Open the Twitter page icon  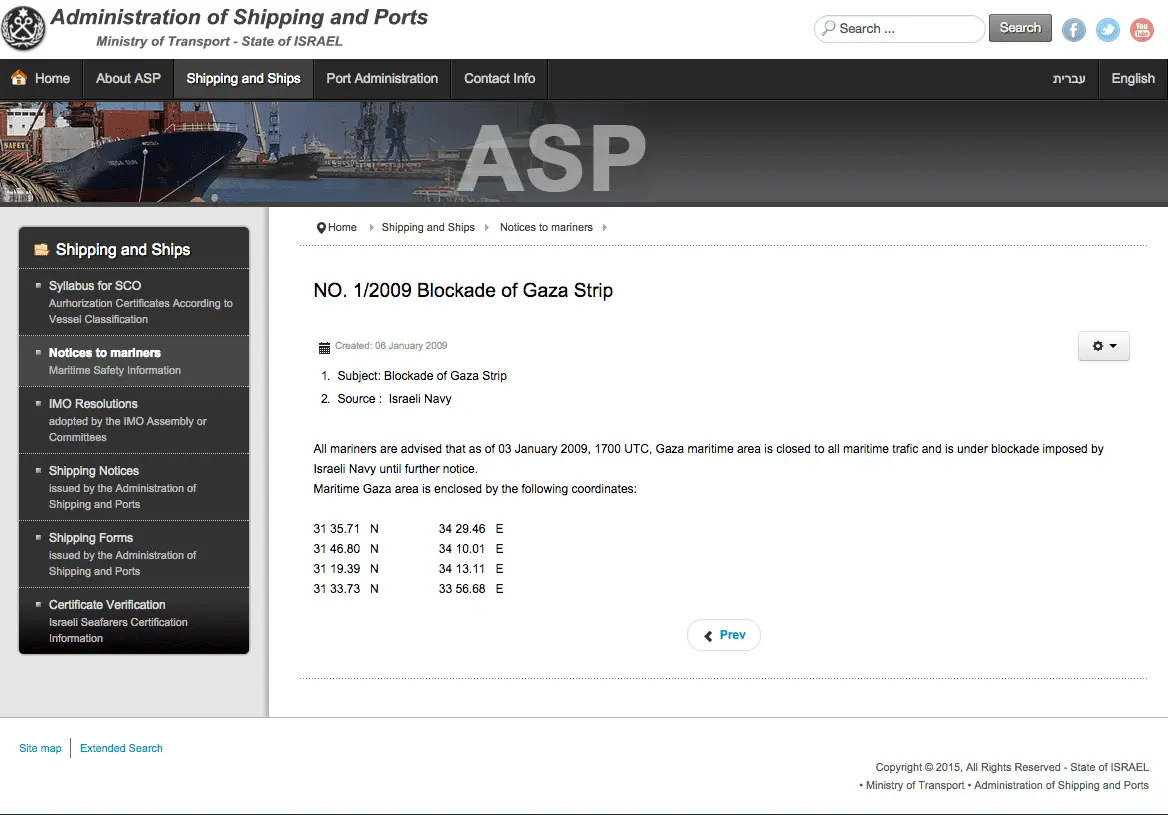click(x=1107, y=30)
